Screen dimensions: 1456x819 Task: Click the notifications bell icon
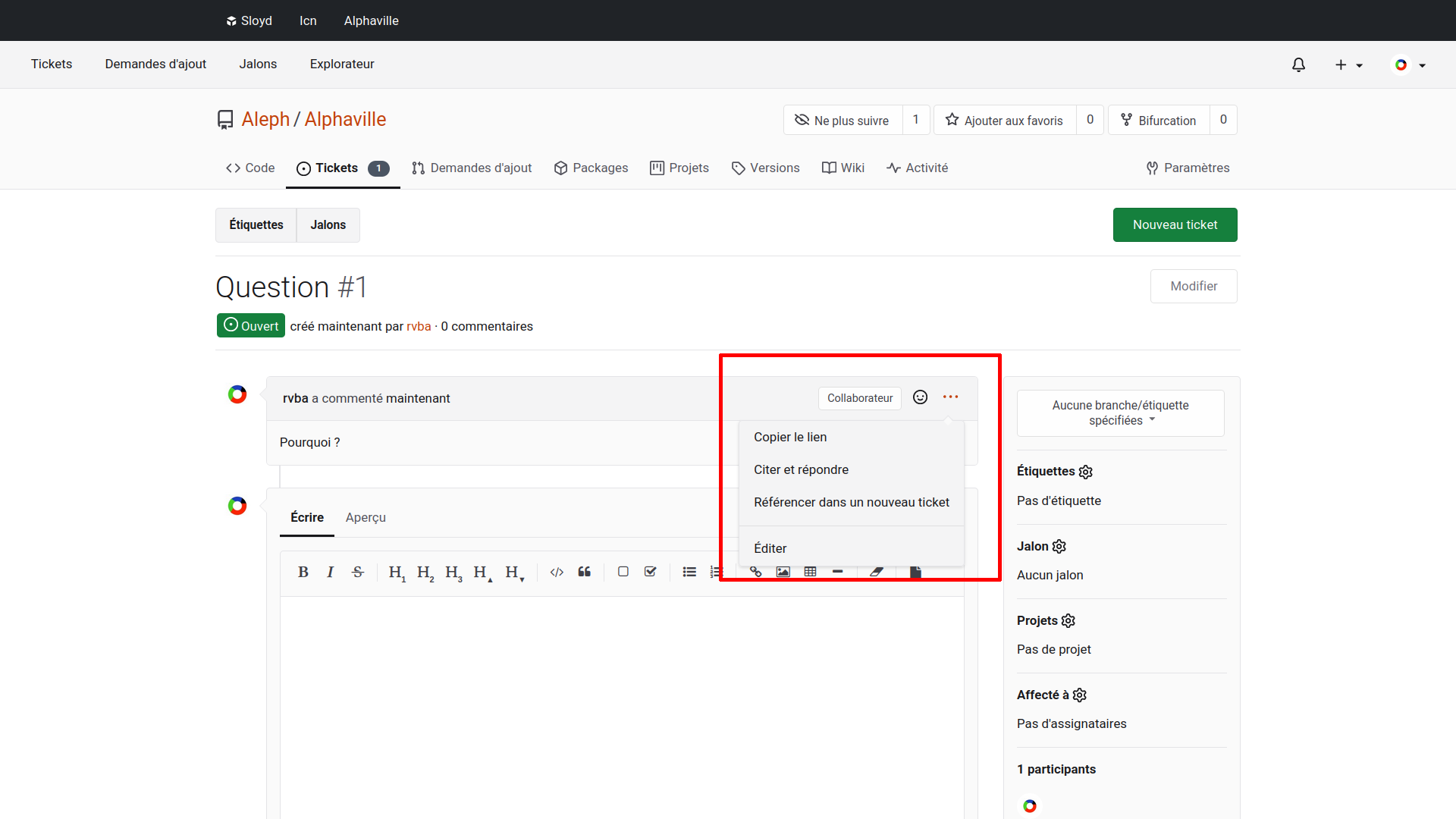click(x=1298, y=64)
